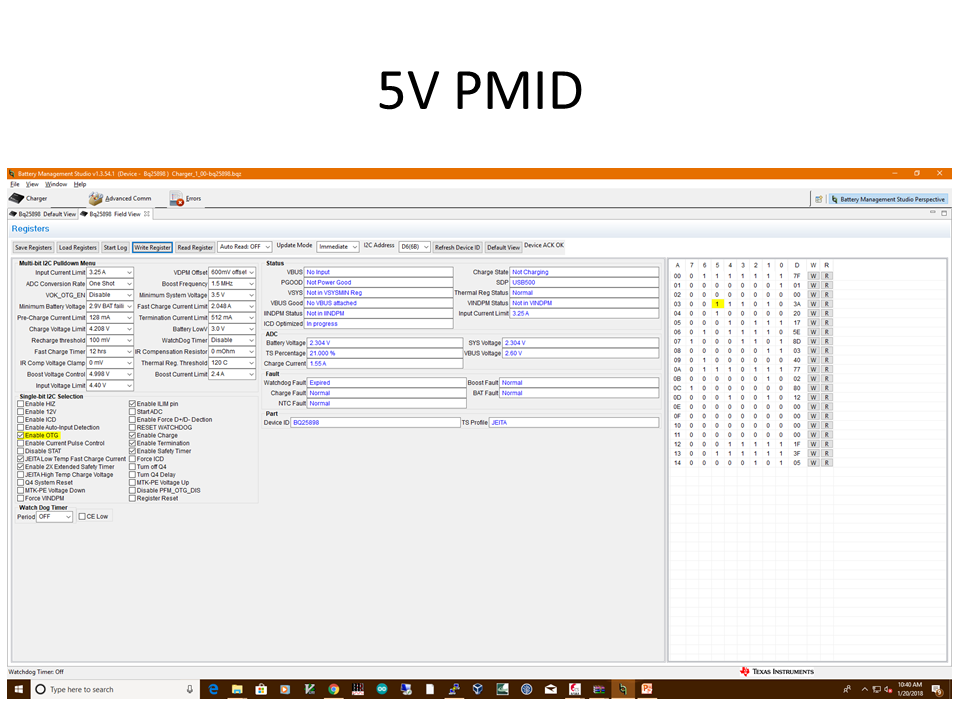The width and height of the screenshot is (960, 720).
Task: Toggle Enable ILIM pin checkbox
Action: click(x=132, y=404)
